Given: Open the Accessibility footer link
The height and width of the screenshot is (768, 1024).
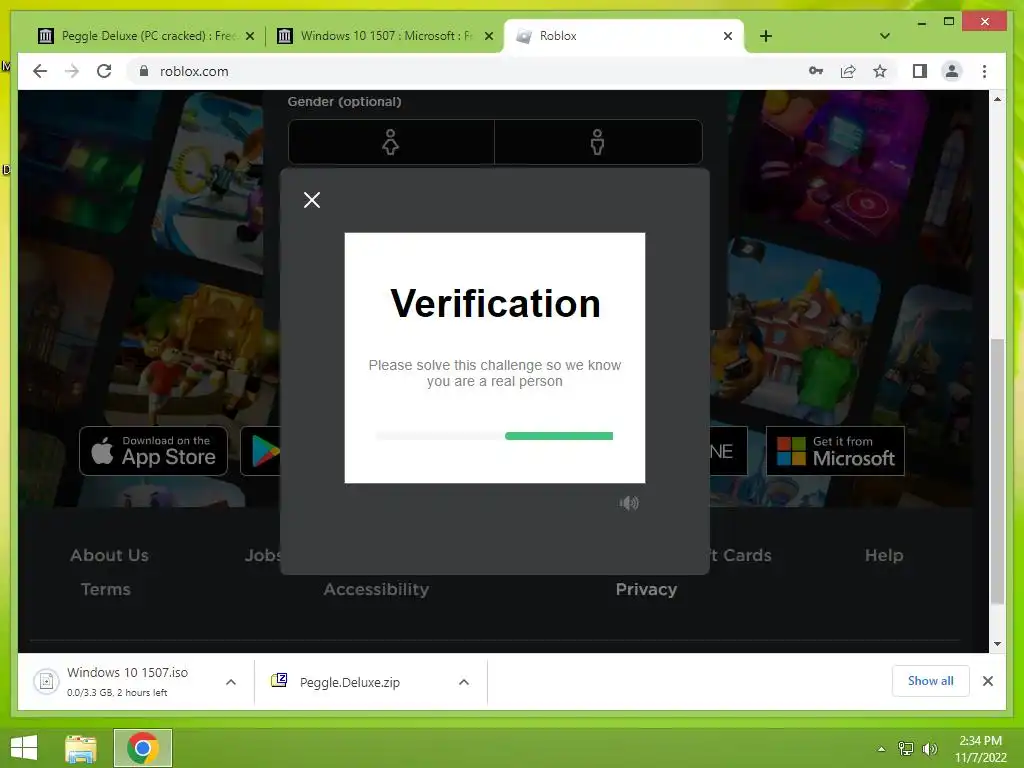Looking at the screenshot, I should point(376,589).
